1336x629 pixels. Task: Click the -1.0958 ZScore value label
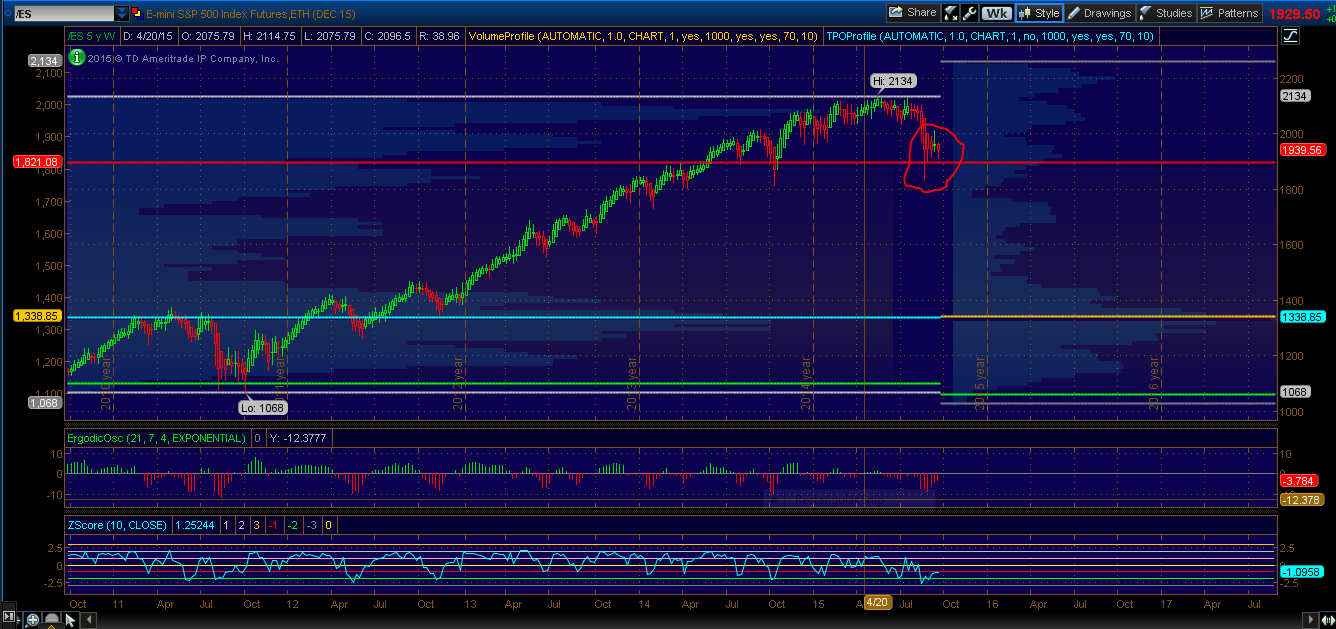[1300, 571]
